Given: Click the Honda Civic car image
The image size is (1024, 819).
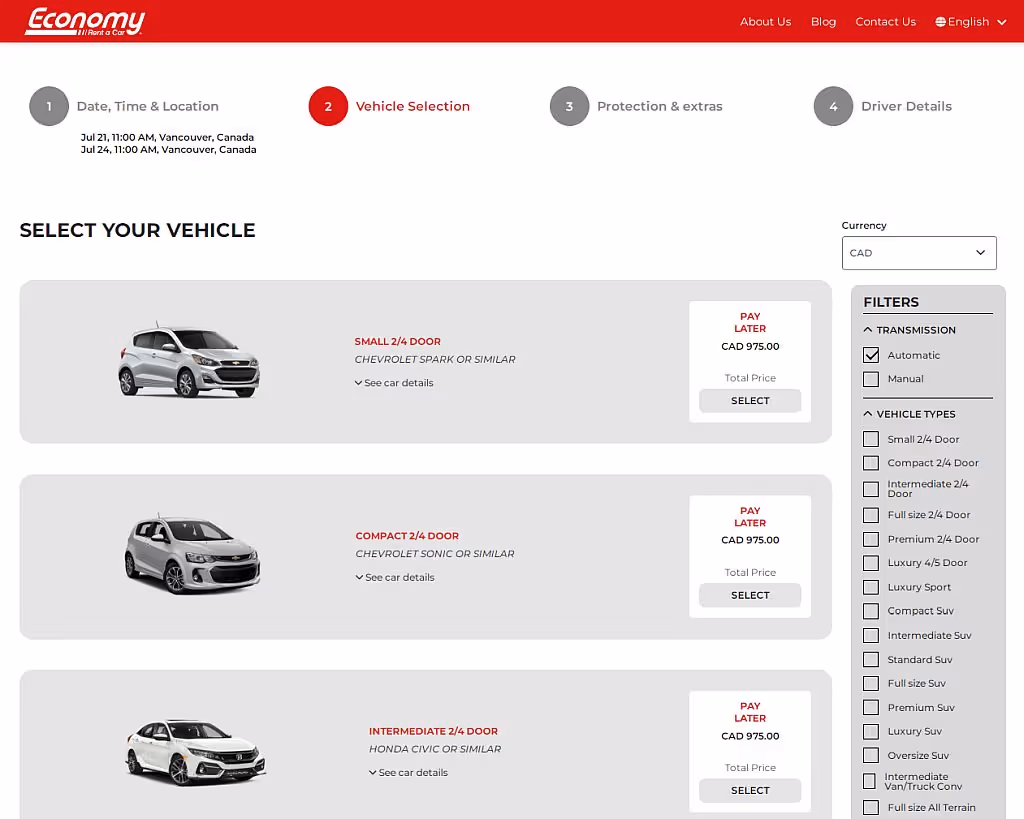Looking at the screenshot, I should [195, 752].
